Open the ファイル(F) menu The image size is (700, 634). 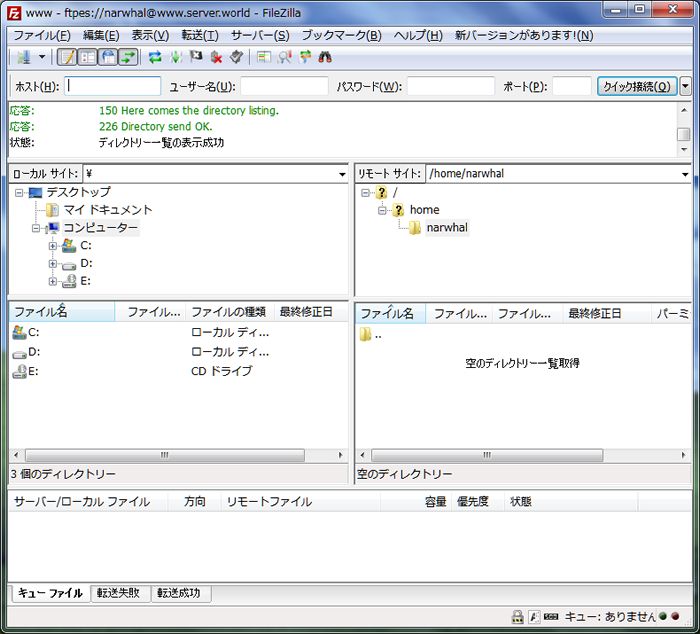(42, 35)
